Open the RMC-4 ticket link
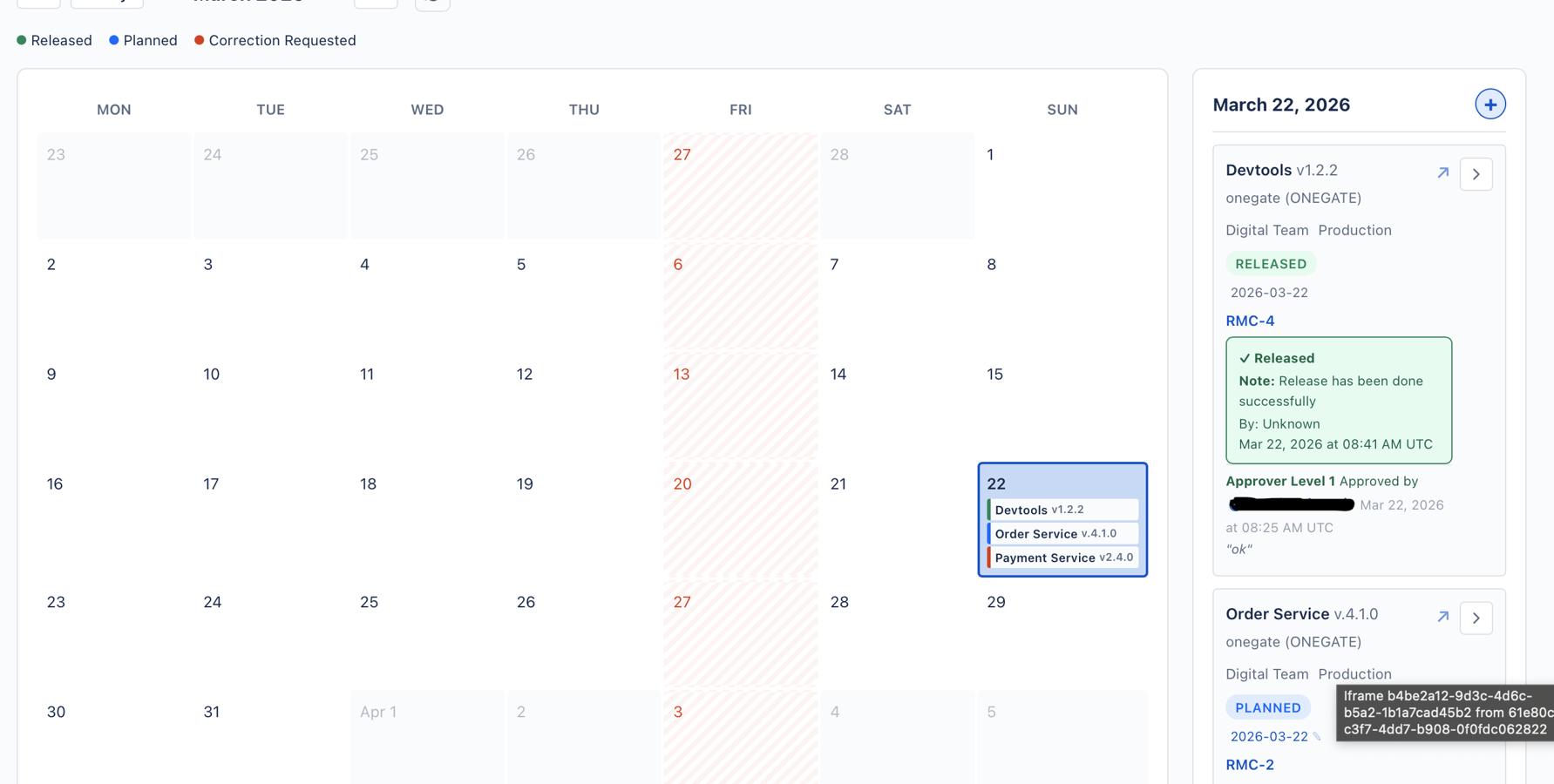This screenshot has width=1554, height=784. click(1250, 321)
